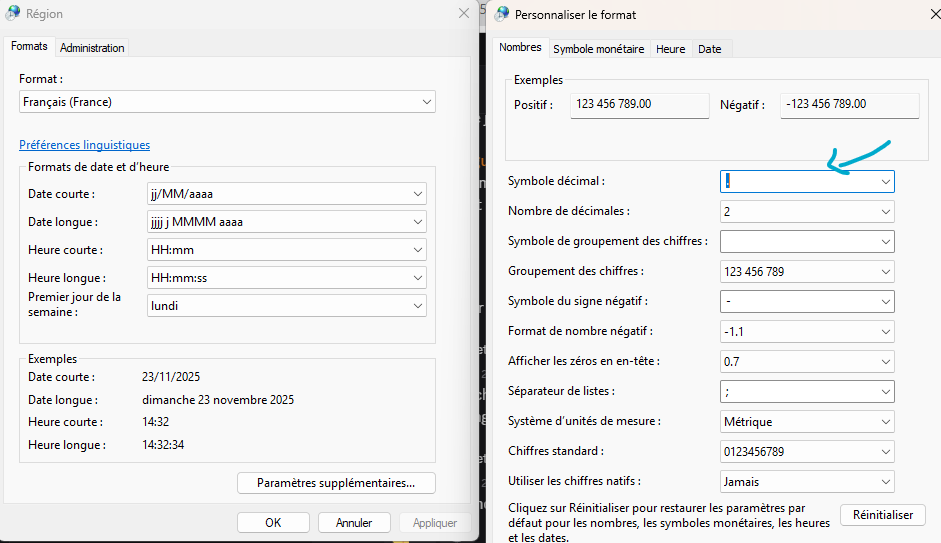Open Utiliser les chiffres natifs dropdown
Image resolution: width=941 pixels, height=543 pixels.
click(x=807, y=482)
